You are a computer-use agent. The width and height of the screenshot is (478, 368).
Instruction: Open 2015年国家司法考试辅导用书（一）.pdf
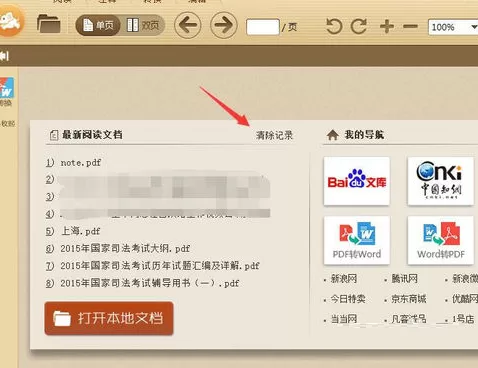pyautogui.click(x=150, y=283)
